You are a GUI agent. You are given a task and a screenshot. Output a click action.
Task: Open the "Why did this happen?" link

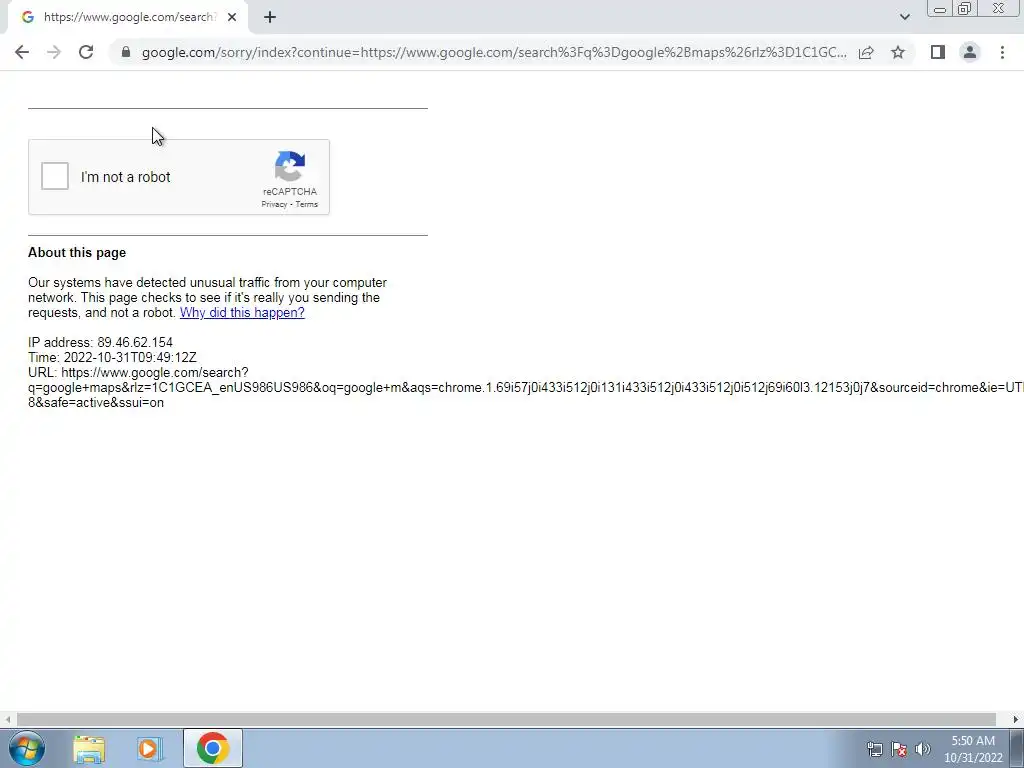(242, 312)
